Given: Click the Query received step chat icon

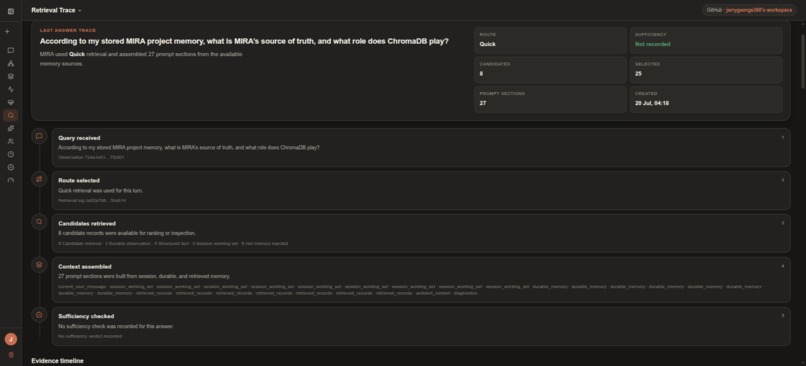Looking at the screenshot, I should click(39, 136).
